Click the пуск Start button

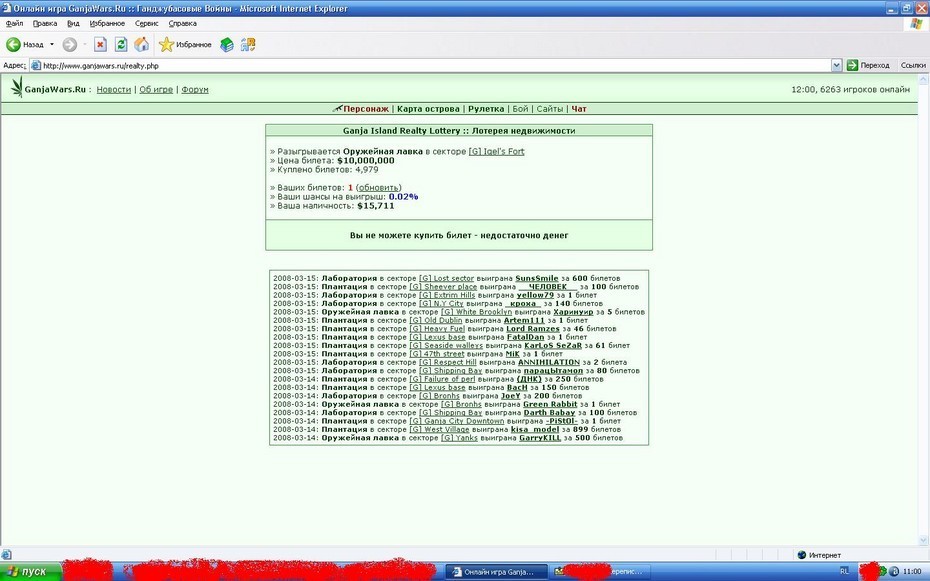pos(31,572)
